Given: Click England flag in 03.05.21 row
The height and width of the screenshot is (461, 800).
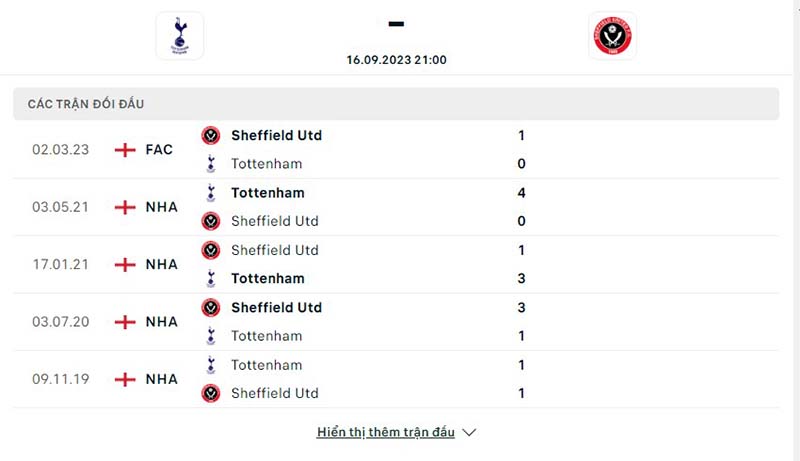Looking at the screenshot, I should [125, 207].
